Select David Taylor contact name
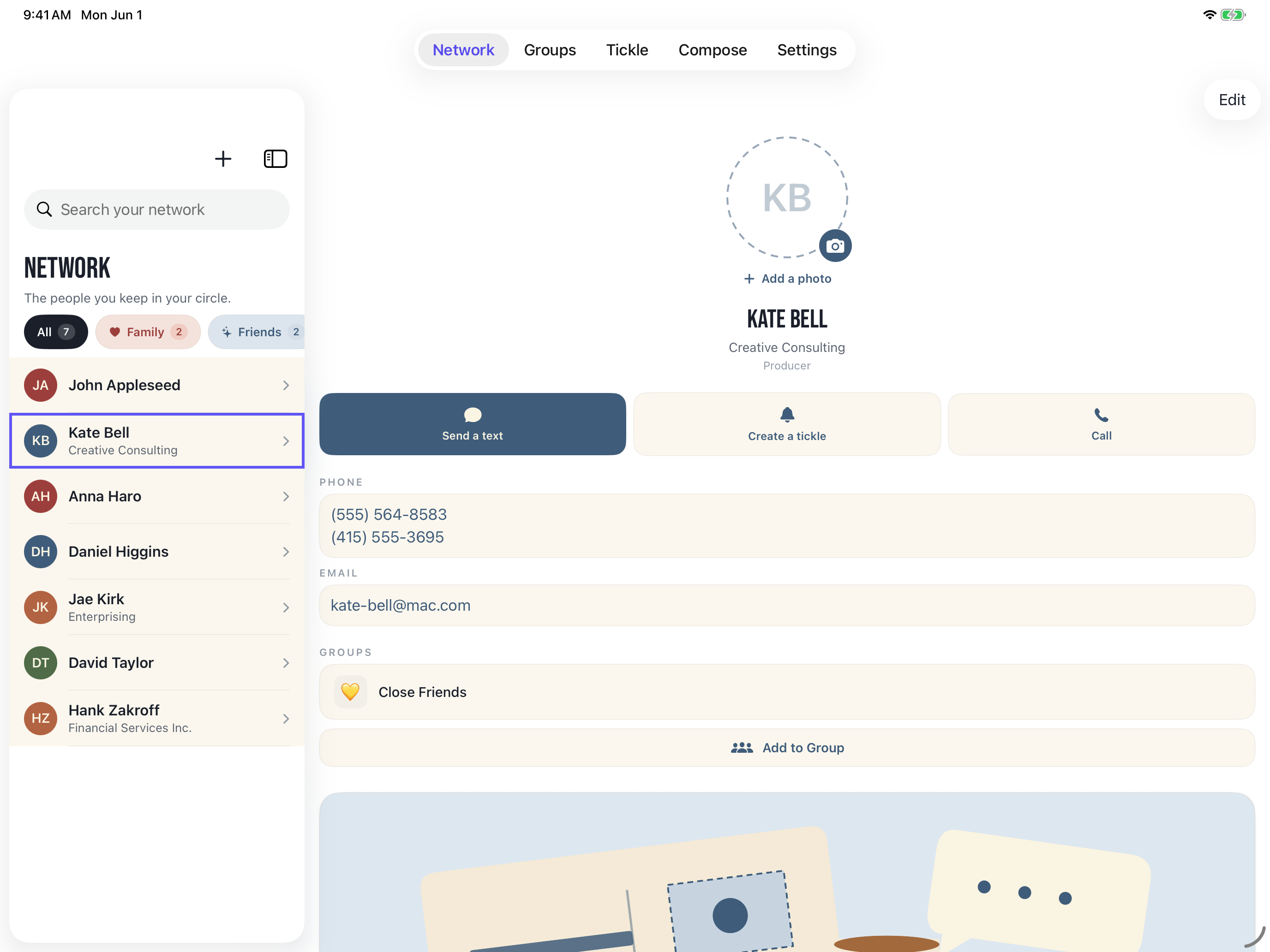This screenshot has height=952, width=1270. coord(111,663)
